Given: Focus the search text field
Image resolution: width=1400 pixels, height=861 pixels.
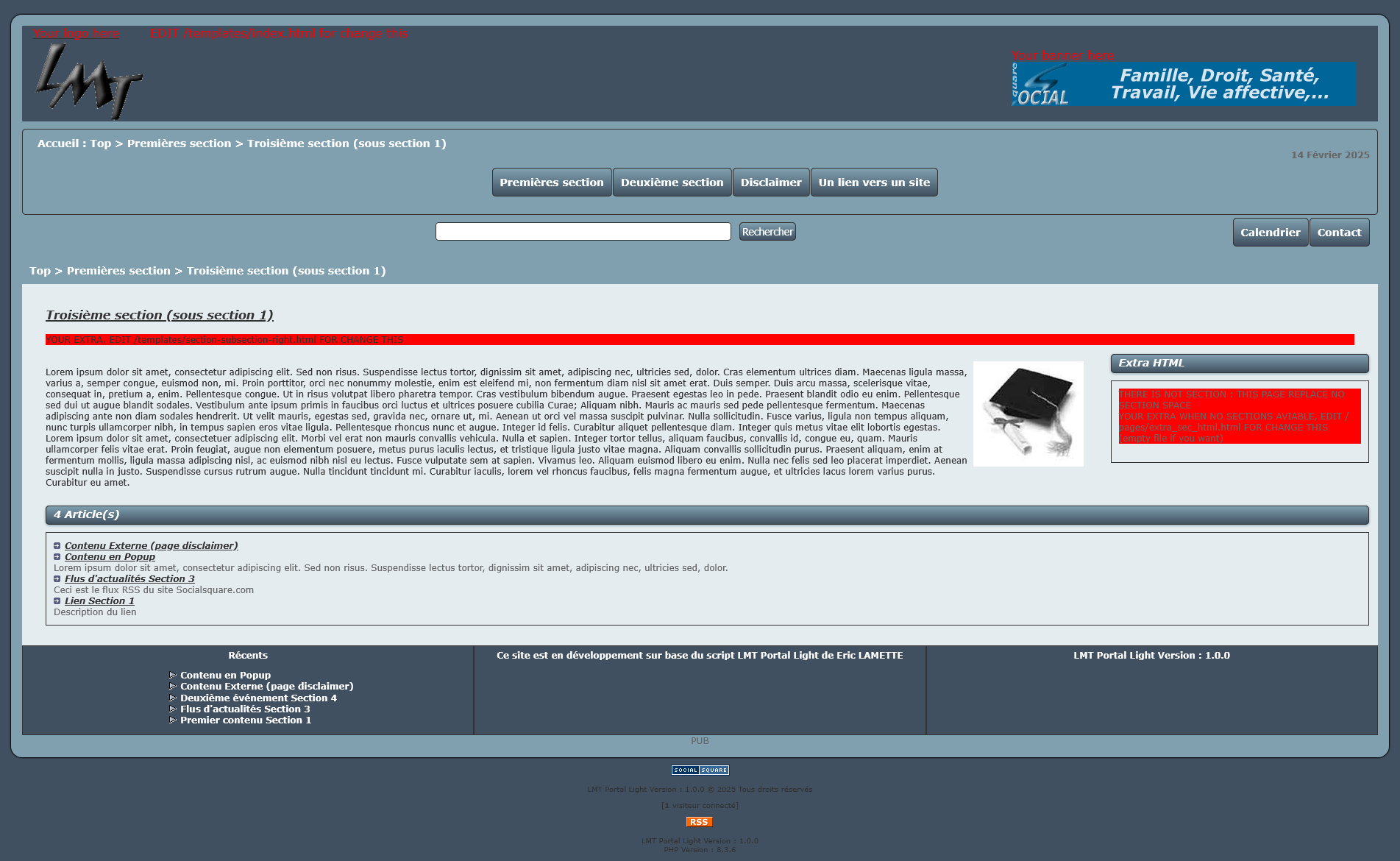Looking at the screenshot, I should click(583, 232).
